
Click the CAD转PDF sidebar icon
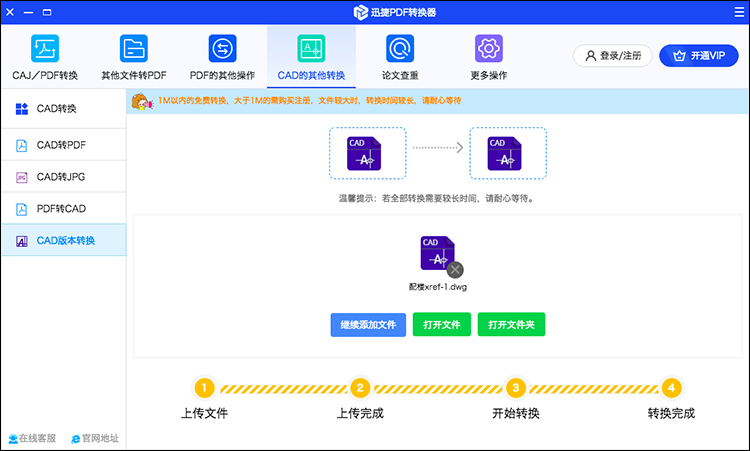[x=22, y=145]
